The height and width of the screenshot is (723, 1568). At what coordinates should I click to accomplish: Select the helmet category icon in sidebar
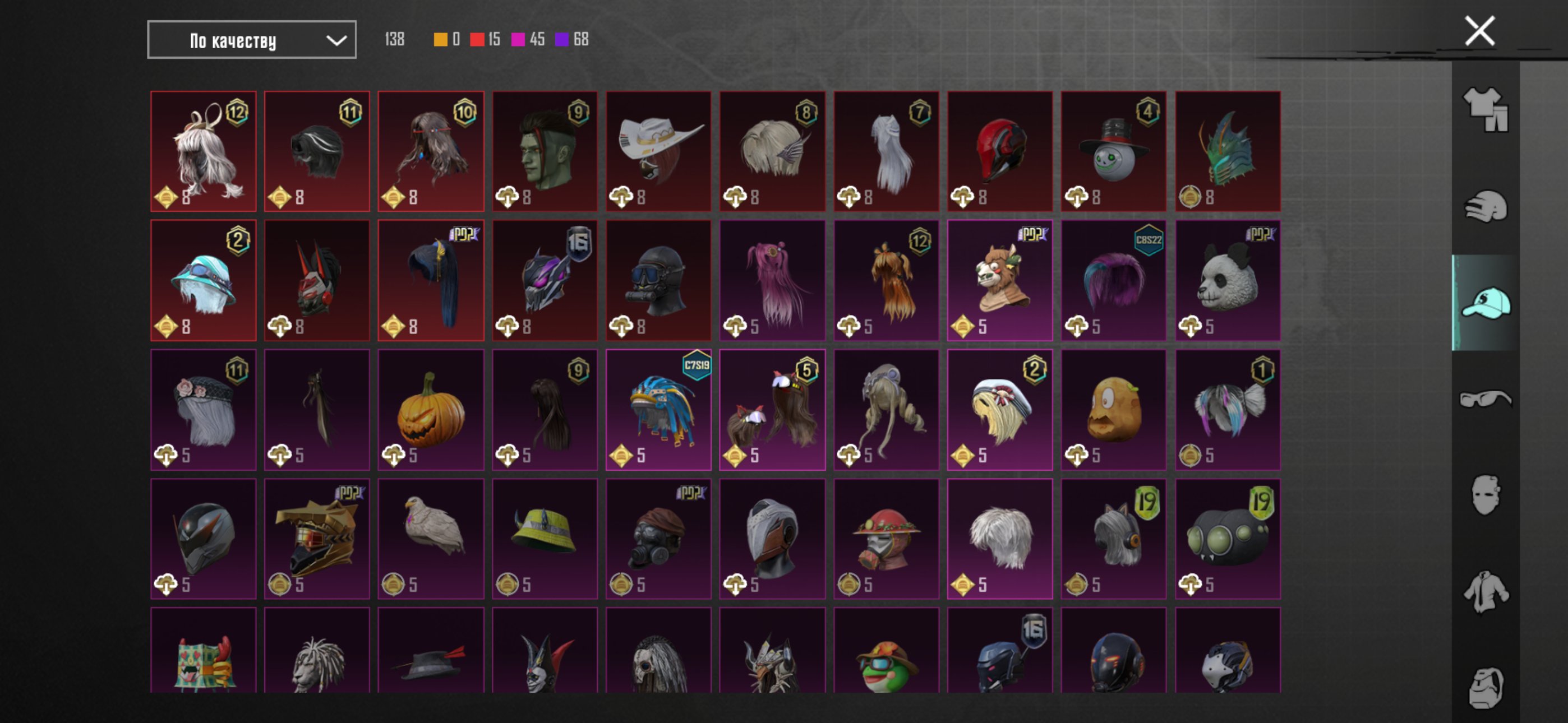(1485, 206)
